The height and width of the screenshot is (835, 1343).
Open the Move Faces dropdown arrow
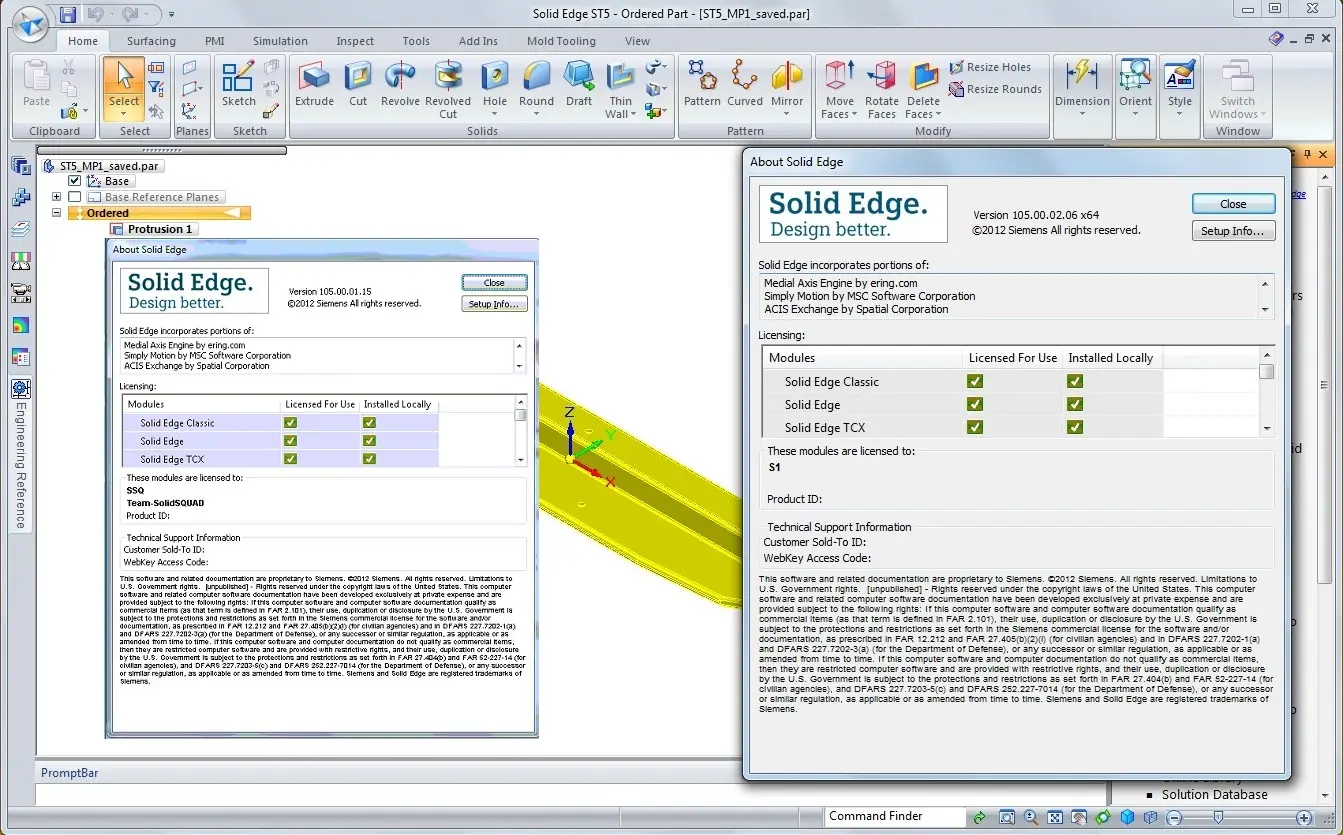pyautogui.click(x=854, y=114)
